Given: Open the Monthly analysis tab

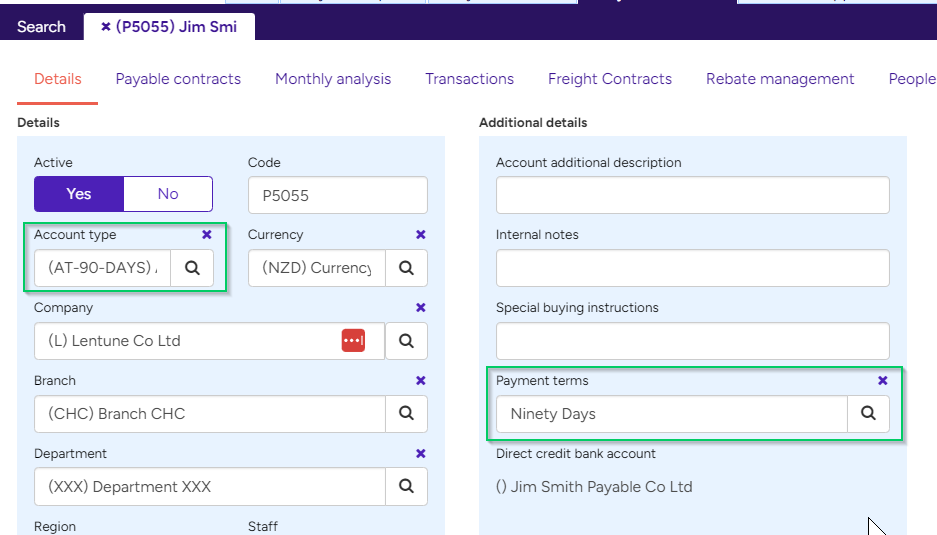Looking at the screenshot, I should point(333,79).
